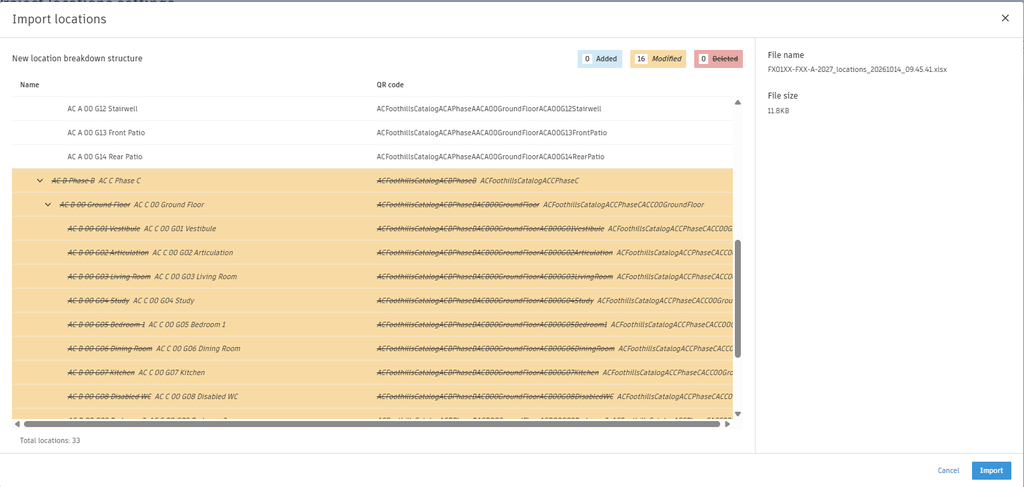Click the ACFoothillsCatalogACCPhaseC QR code
The image size is (1024, 487).
[529, 181]
